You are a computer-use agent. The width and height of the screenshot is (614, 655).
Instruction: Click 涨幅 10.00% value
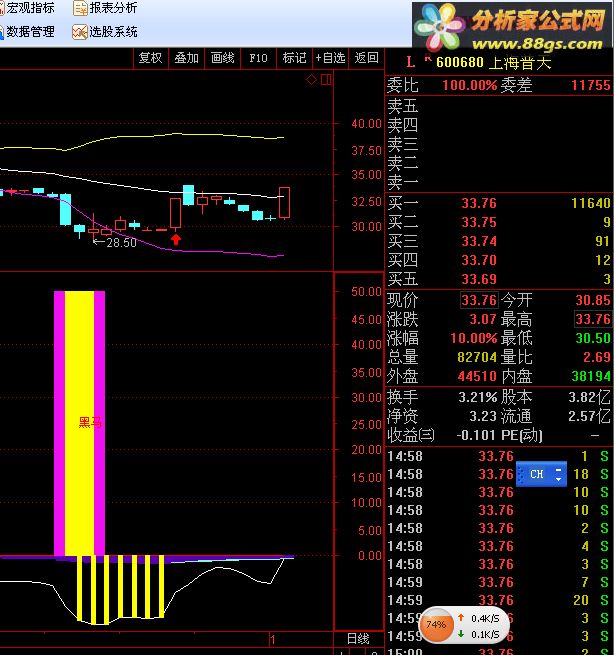(473, 338)
